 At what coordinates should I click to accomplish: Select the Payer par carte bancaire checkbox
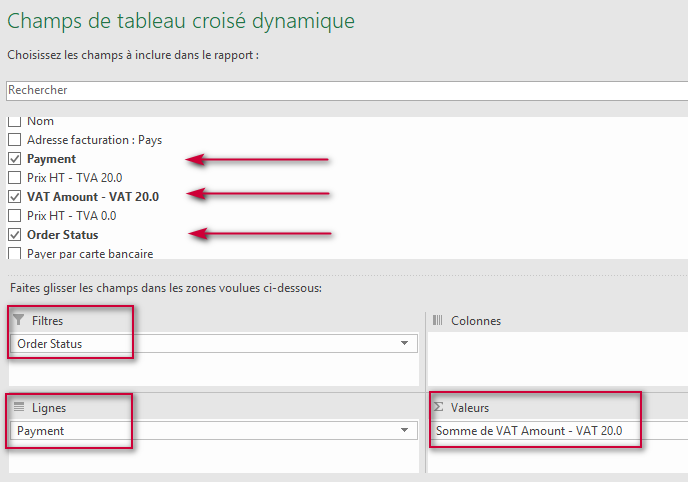[x=15, y=254]
